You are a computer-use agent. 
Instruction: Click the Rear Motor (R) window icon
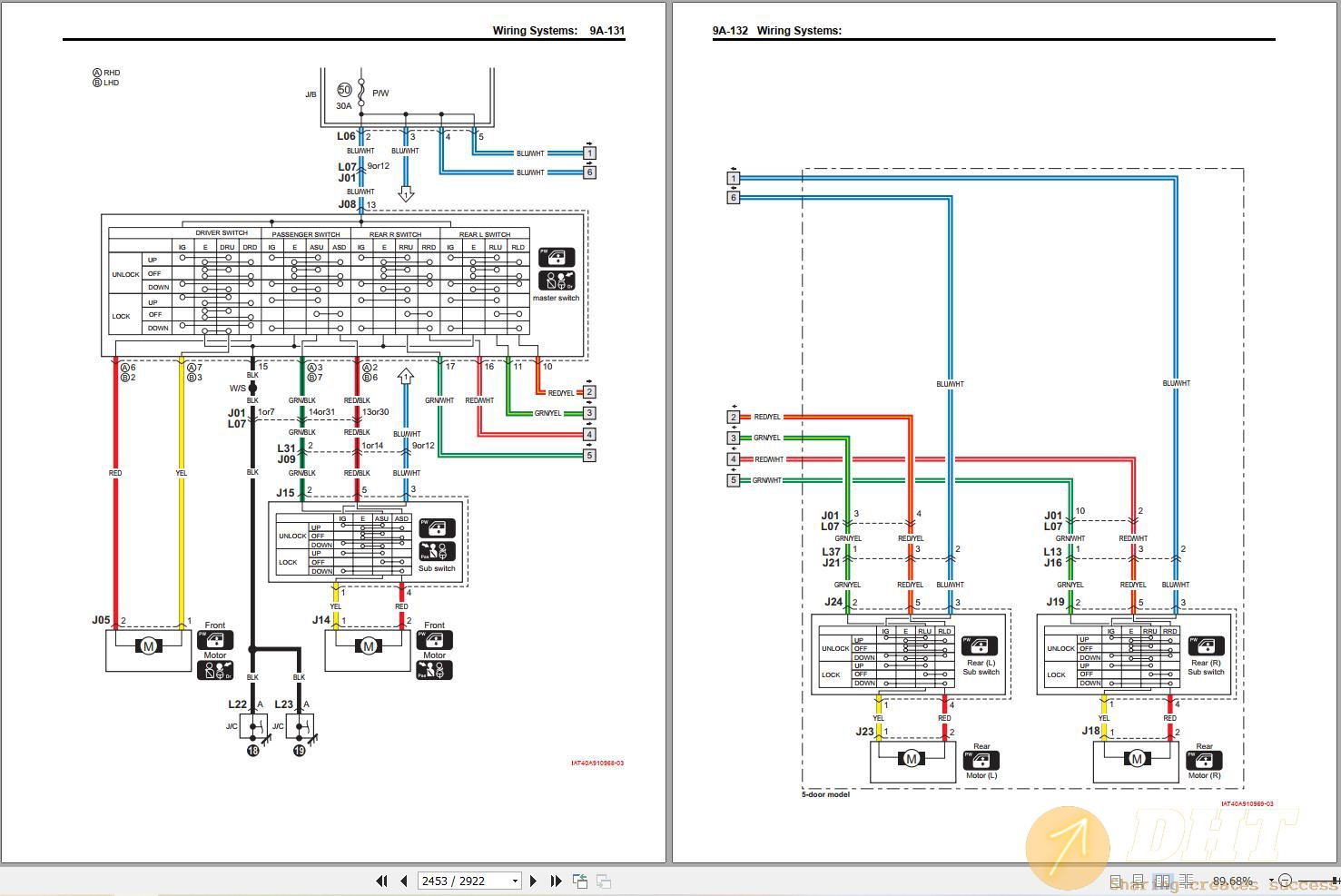(x=1205, y=760)
